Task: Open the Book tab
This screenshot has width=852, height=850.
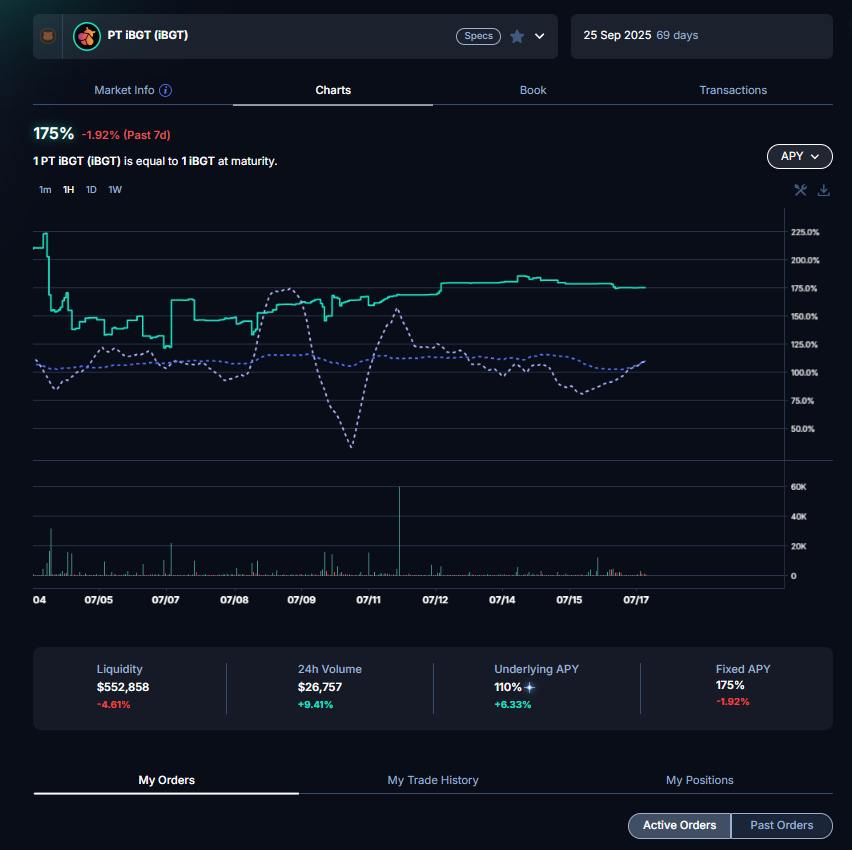Action: [533, 90]
